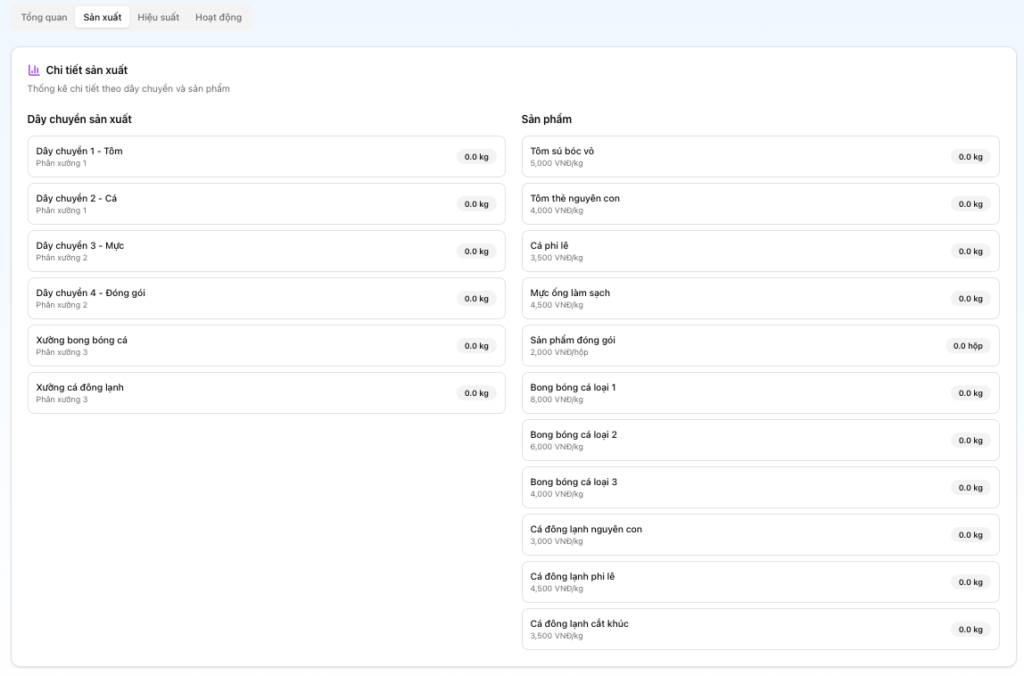Image resolution: width=1024 pixels, height=676 pixels.
Task: Select the Bong bóng cá loại 1 card
Action: pyautogui.click(x=760, y=393)
